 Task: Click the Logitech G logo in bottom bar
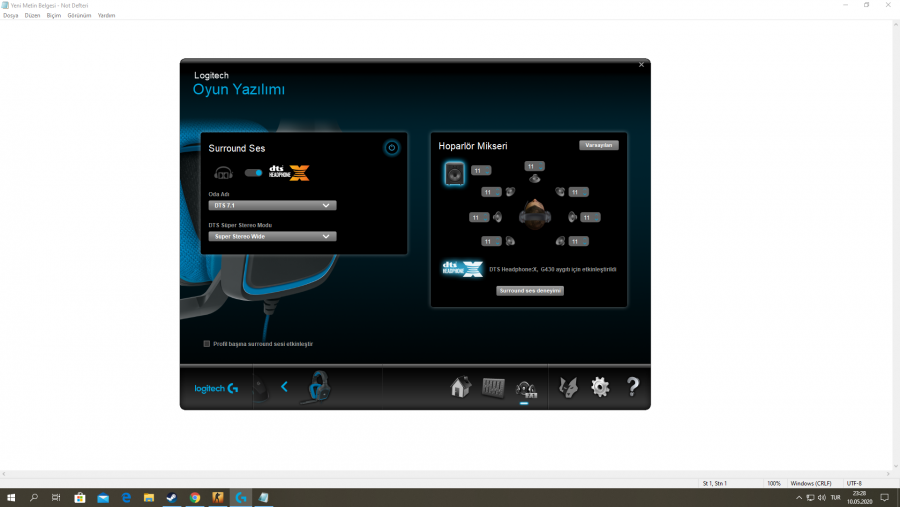click(x=216, y=389)
